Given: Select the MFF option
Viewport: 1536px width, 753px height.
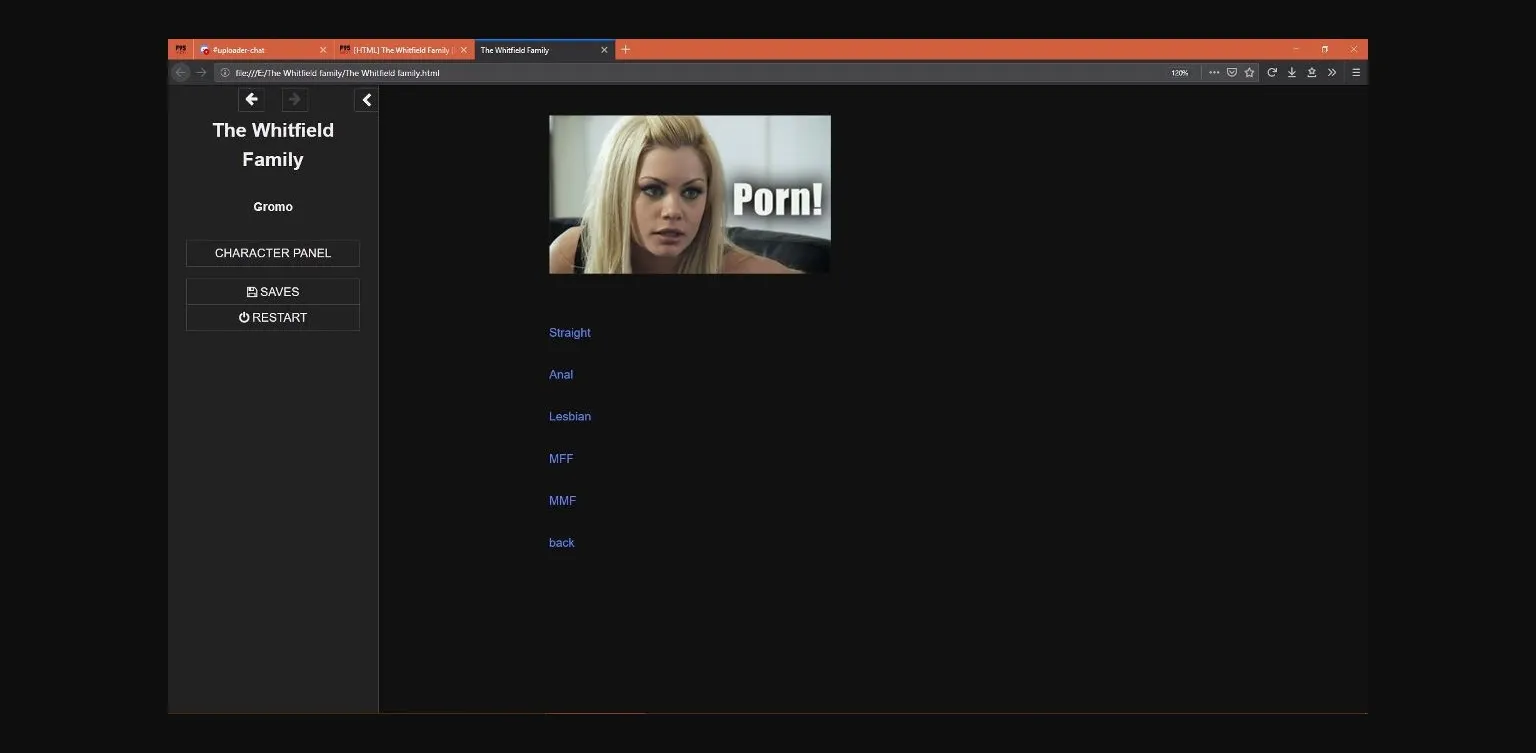Looking at the screenshot, I should click(561, 458).
